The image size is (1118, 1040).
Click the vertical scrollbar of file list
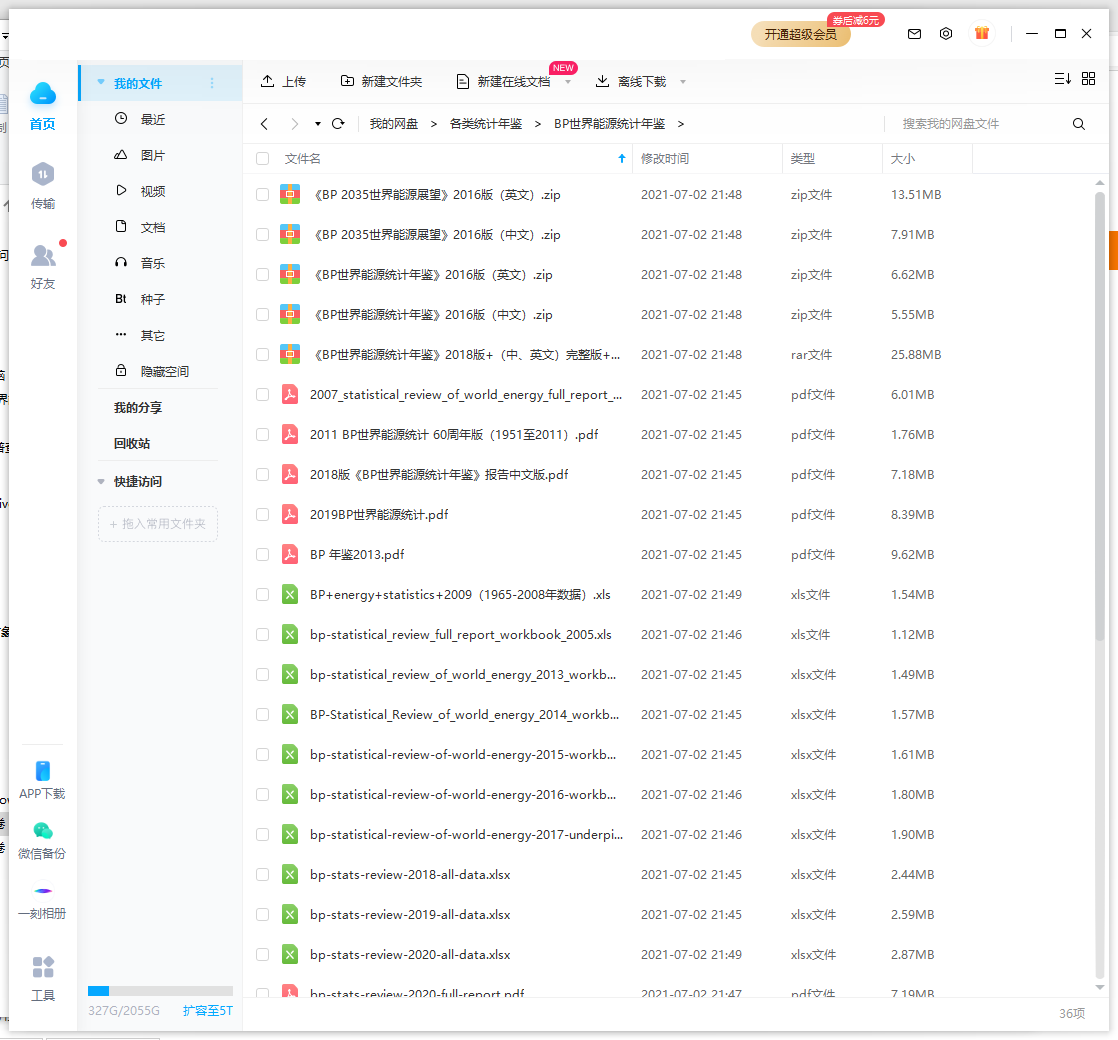pyautogui.click(x=1099, y=416)
